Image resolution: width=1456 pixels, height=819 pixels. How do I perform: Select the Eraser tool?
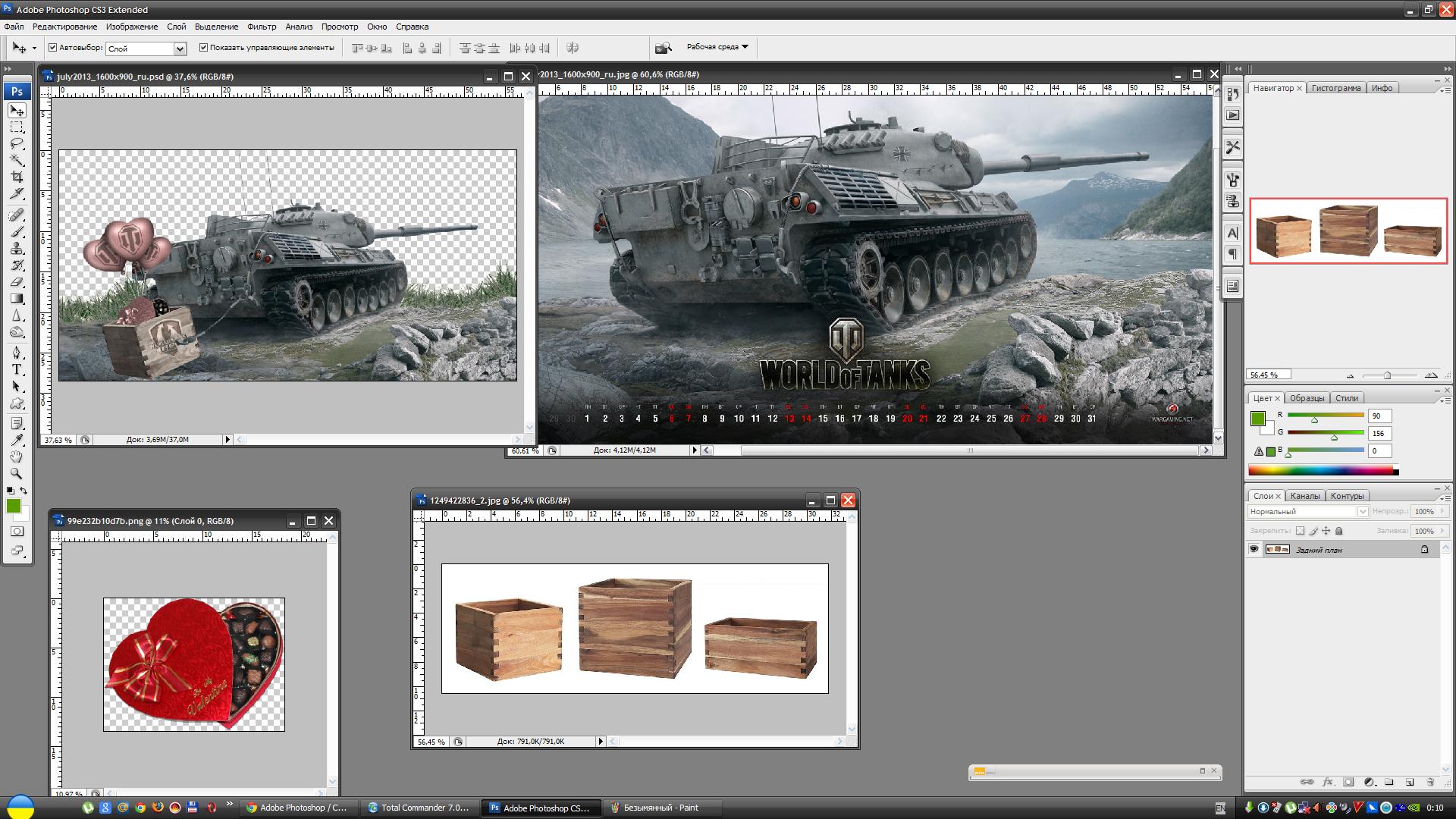(x=17, y=282)
